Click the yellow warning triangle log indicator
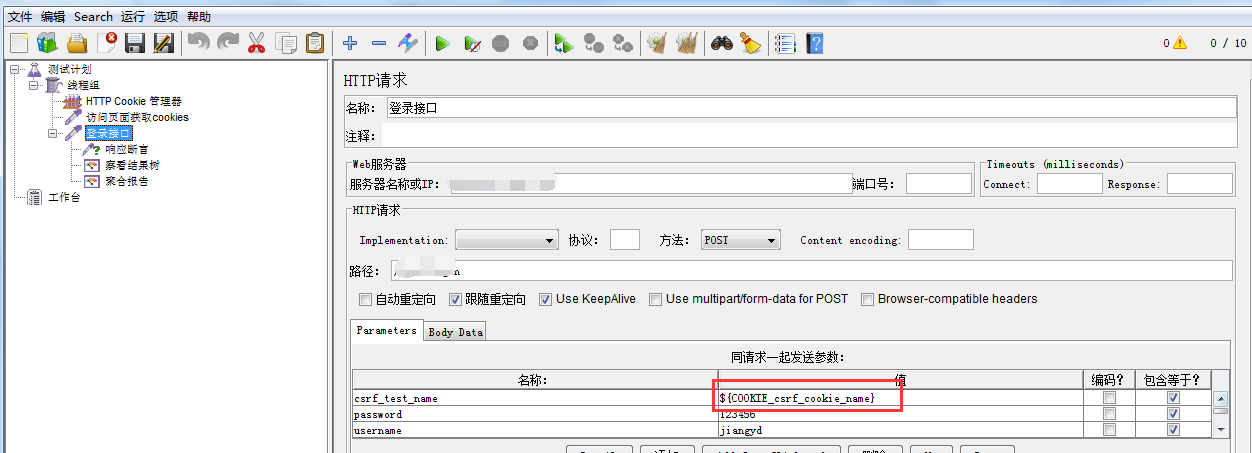The width and height of the screenshot is (1252, 453). [x=1180, y=43]
